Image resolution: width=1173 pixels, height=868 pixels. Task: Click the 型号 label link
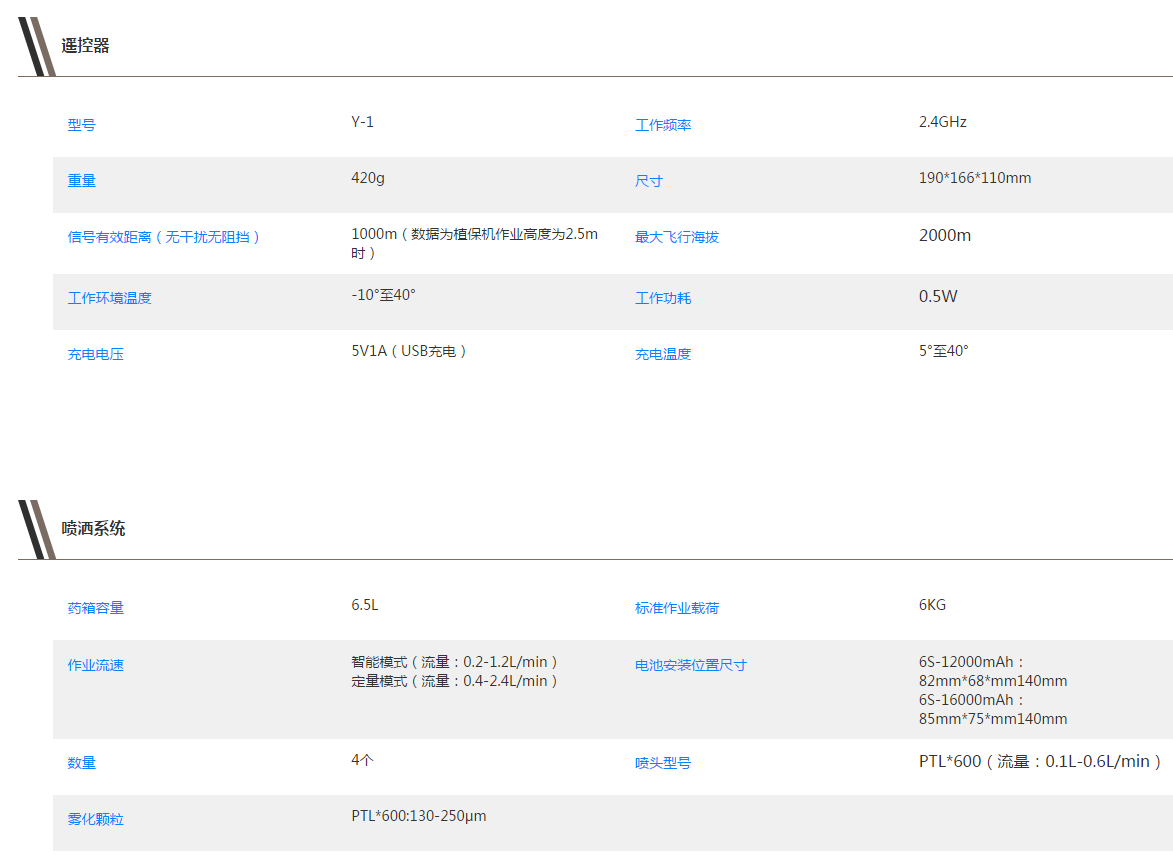point(82,125)
